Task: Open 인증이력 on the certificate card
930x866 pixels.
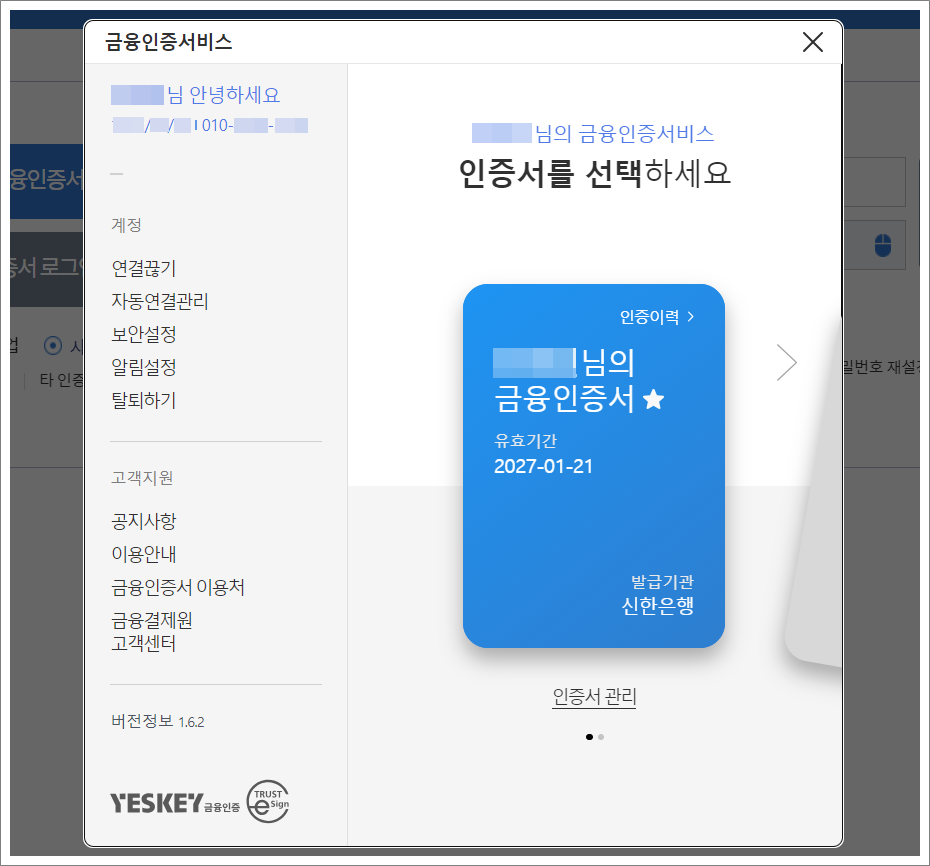Action: pyautogui.click(x=657, y=317)
